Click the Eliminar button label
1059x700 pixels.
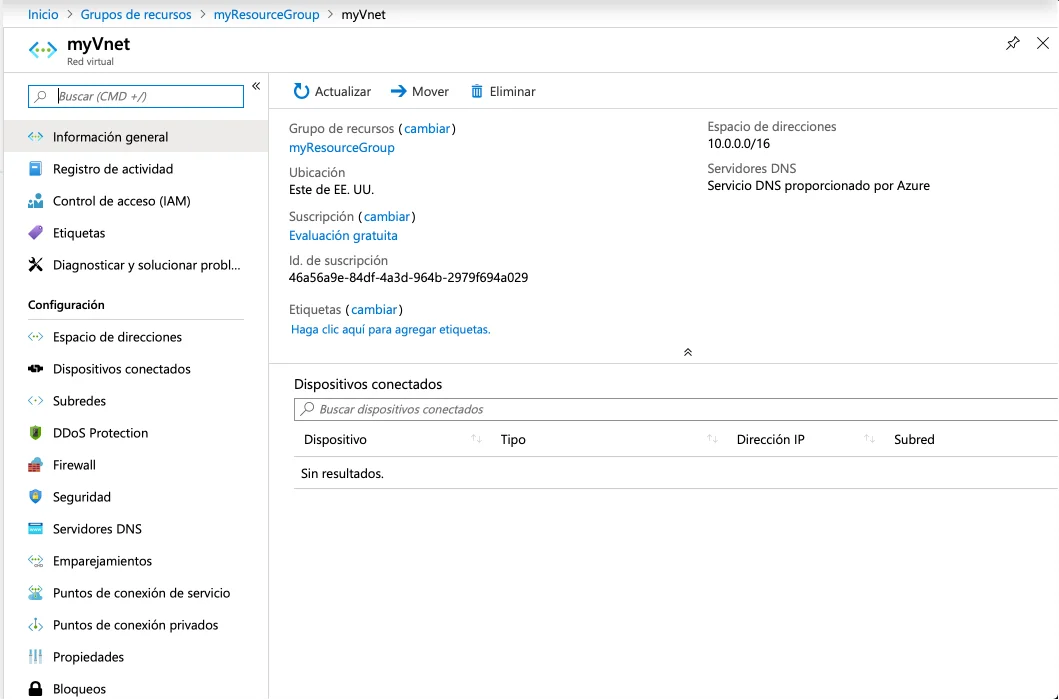pyautogui.click(x=513, y=91)
